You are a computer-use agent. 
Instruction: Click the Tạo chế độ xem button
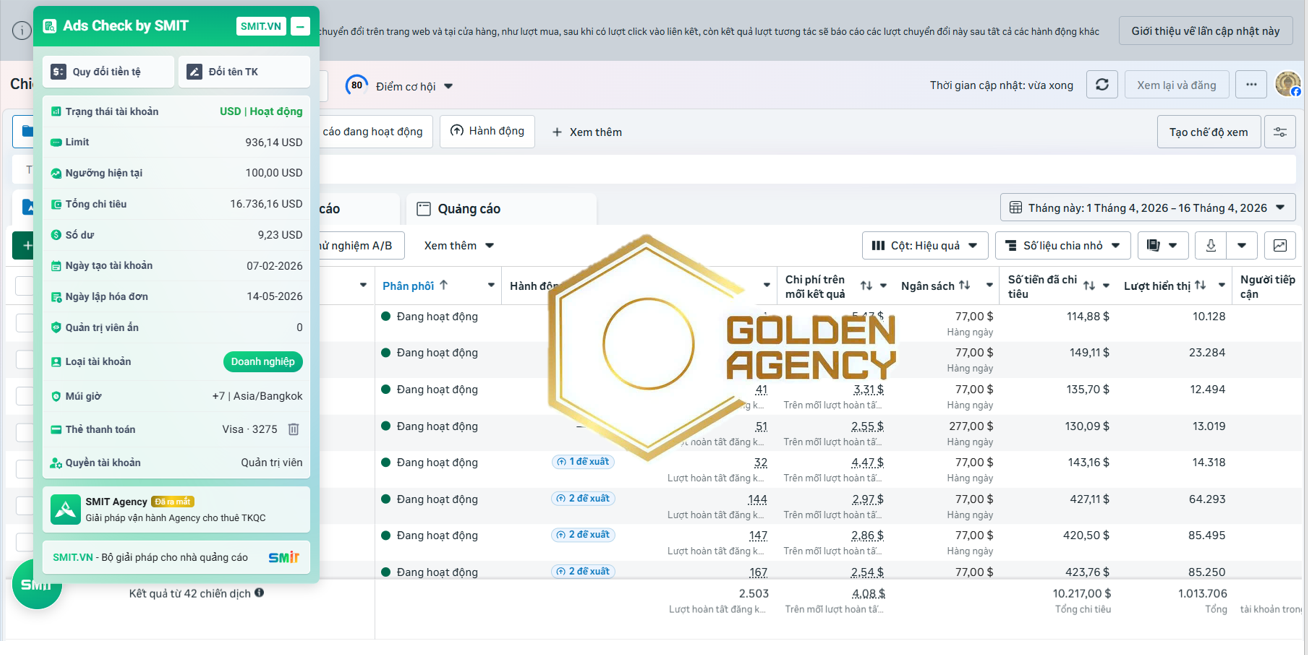coord(1208,132)
